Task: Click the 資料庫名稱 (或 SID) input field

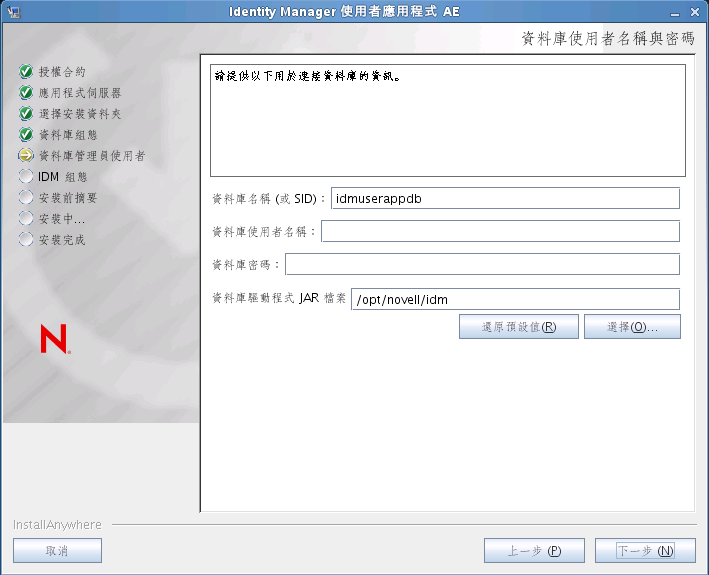Action: tap(505, 198)
